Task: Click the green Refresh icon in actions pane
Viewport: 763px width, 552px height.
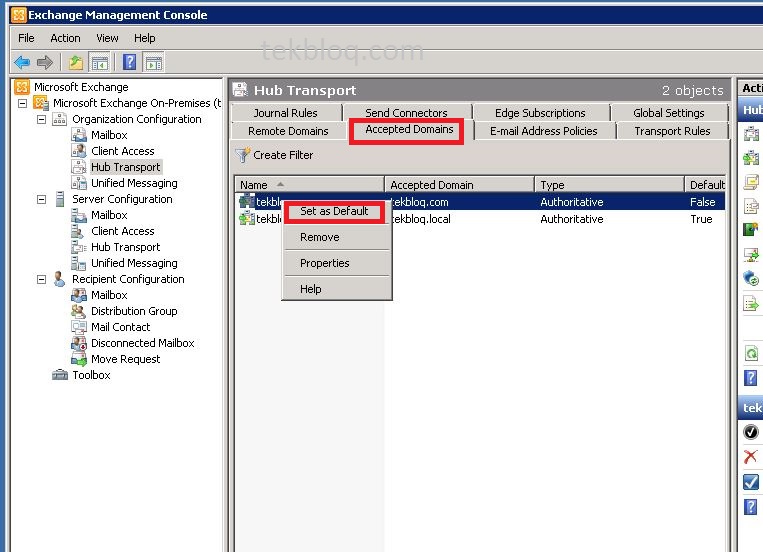Action: pyautogui.click(x=751, y=353)
